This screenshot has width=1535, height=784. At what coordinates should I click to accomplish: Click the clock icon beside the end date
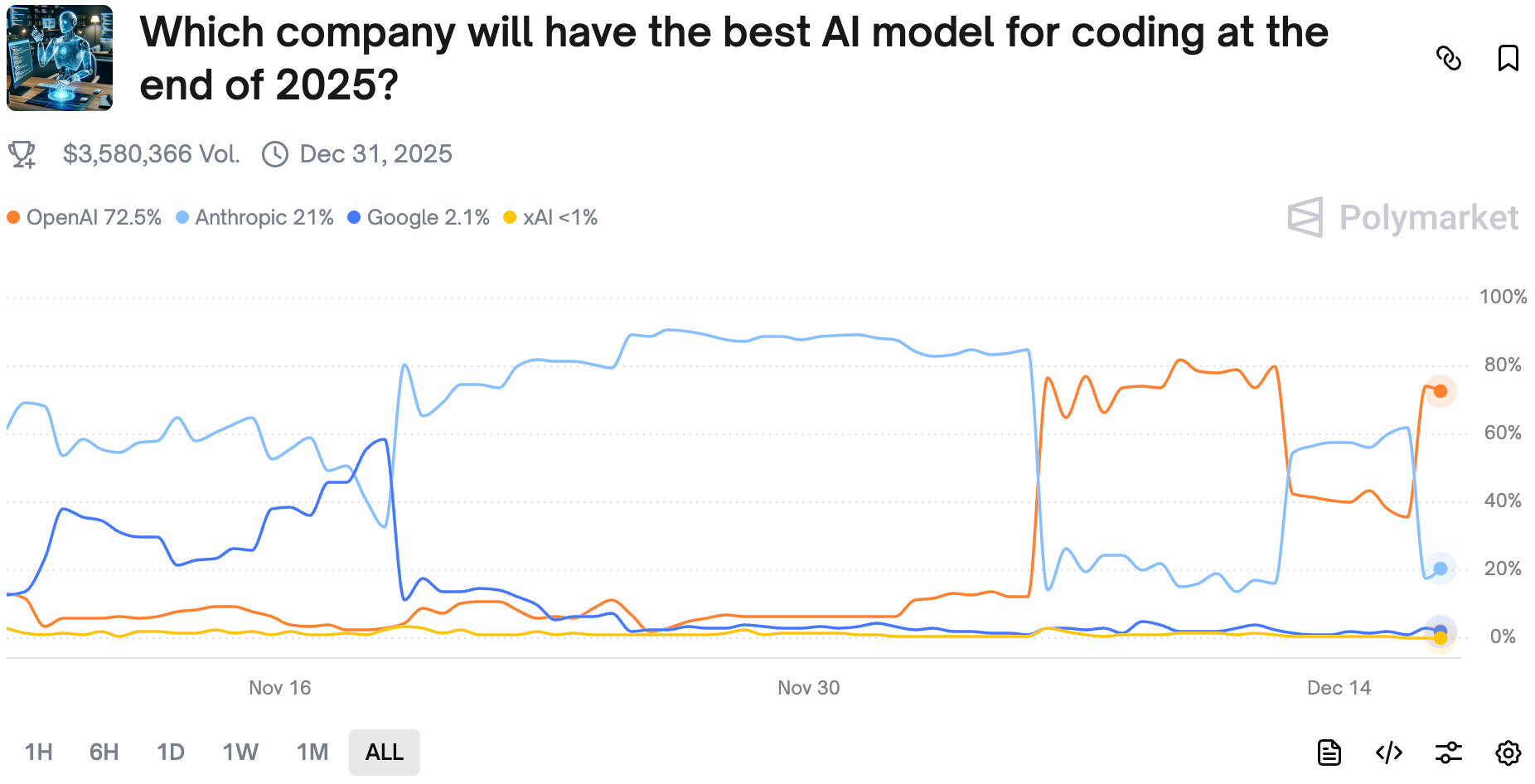[275, 154]
